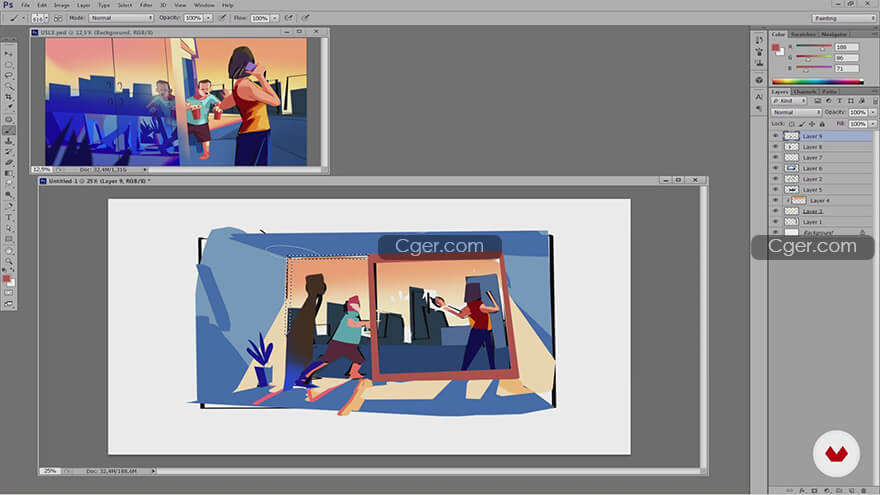
Task: Select the Brush tool in toolbox
Action: pyautogui.click(x=8, y=130)
